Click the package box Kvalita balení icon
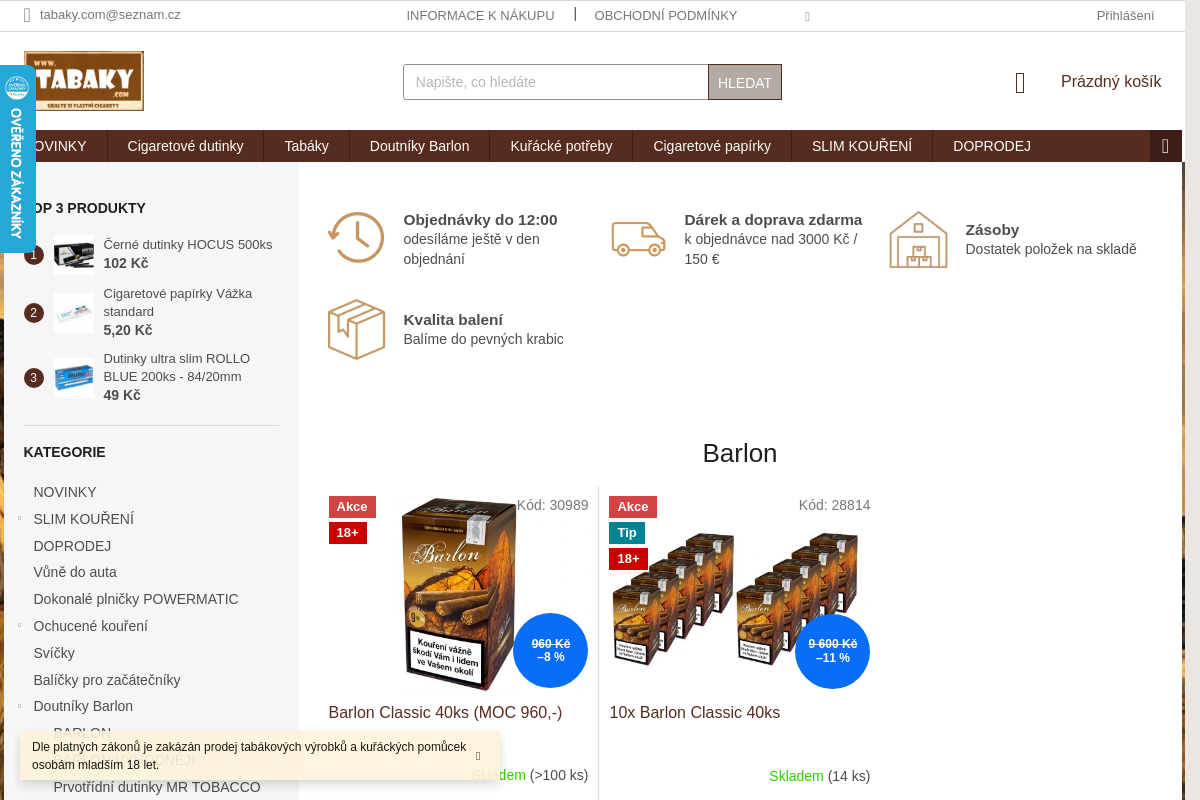The image size is (1200, 800). tap(356, 329)
